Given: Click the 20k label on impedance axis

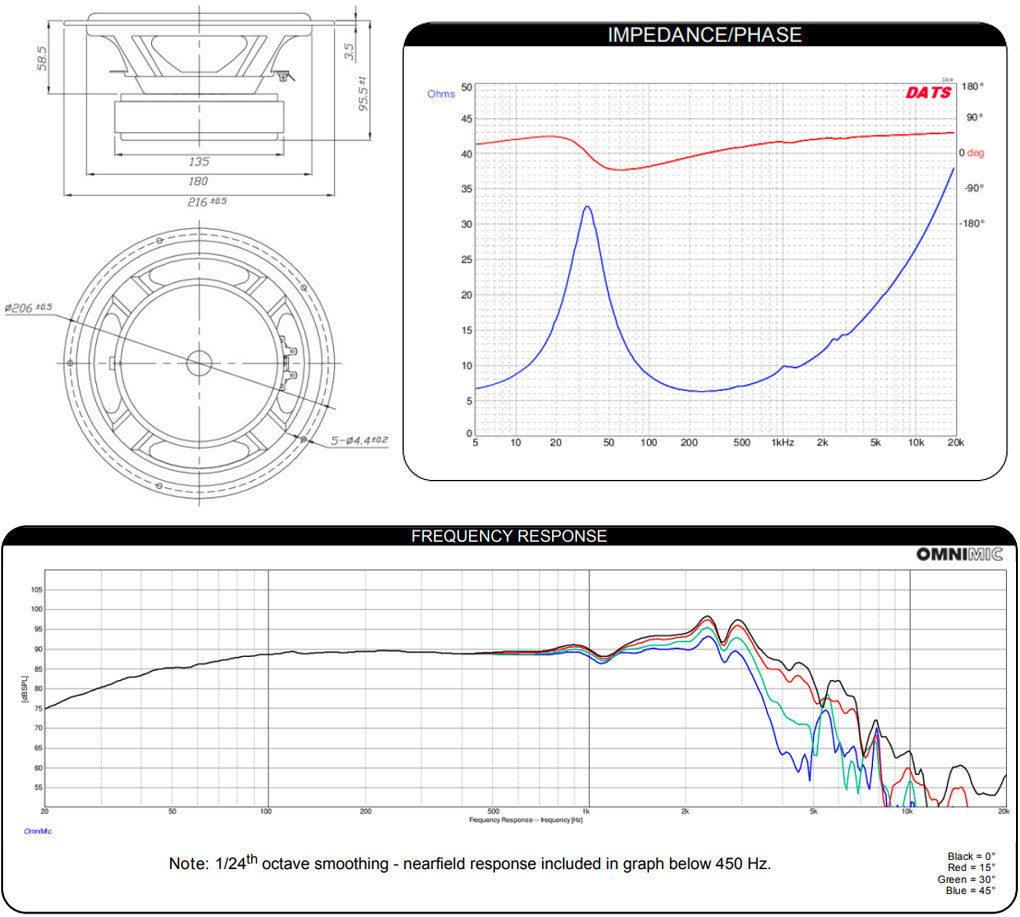Looking at the screenshot, I should (955, 442).
